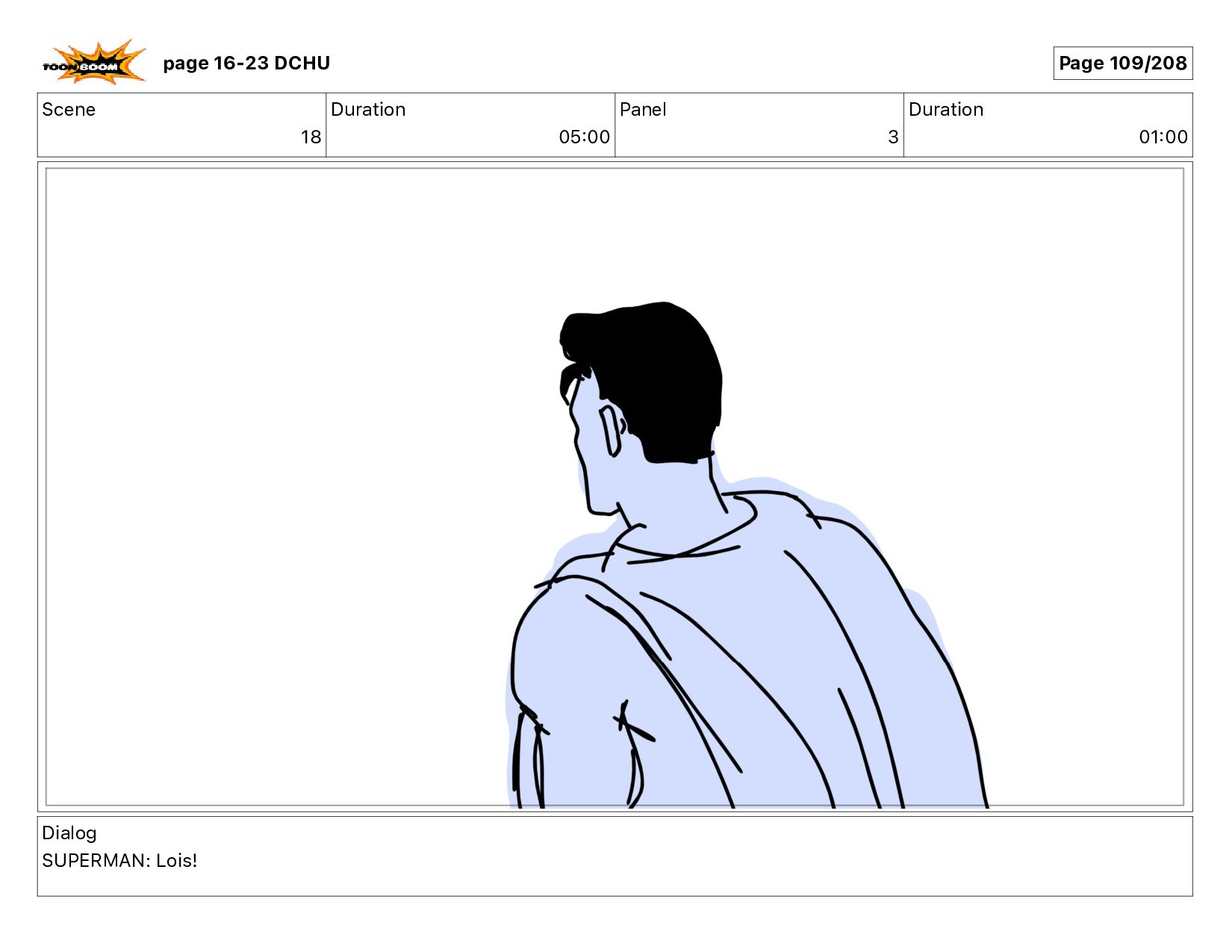Click the 'Scene' header label
This screenshot has width=1232, height=952.
[69, 110]
